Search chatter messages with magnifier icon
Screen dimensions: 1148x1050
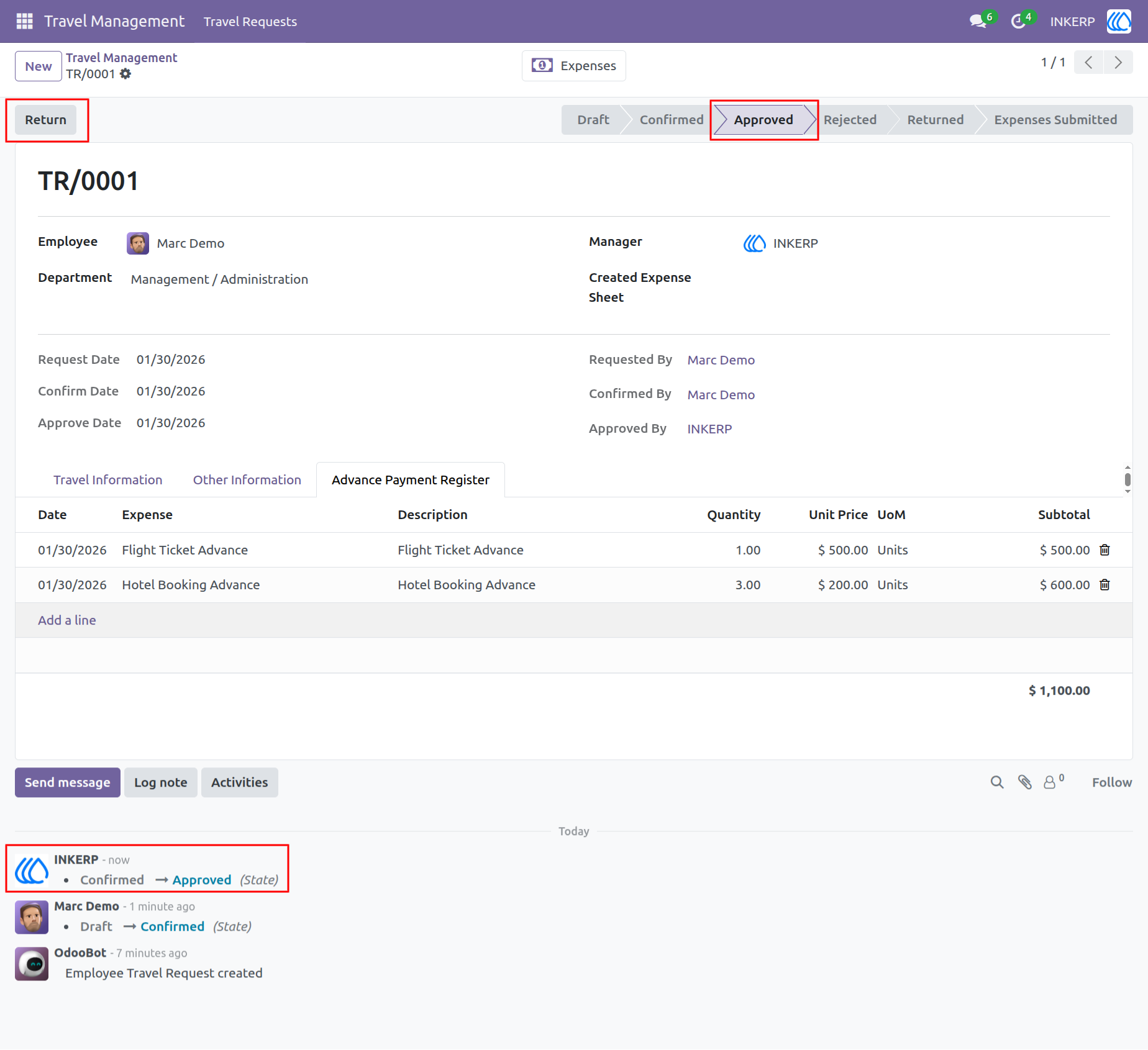pos(997,782)
